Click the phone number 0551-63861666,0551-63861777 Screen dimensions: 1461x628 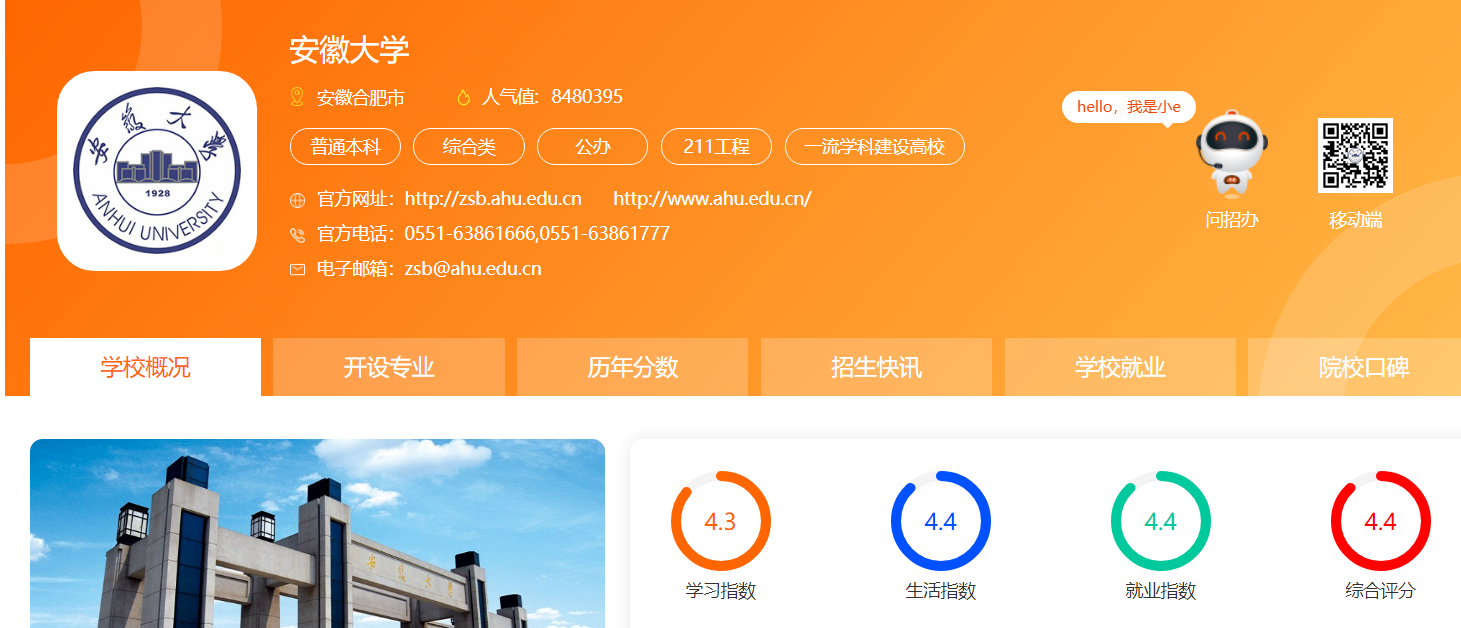pyautogui.click(x=537, y=234)
